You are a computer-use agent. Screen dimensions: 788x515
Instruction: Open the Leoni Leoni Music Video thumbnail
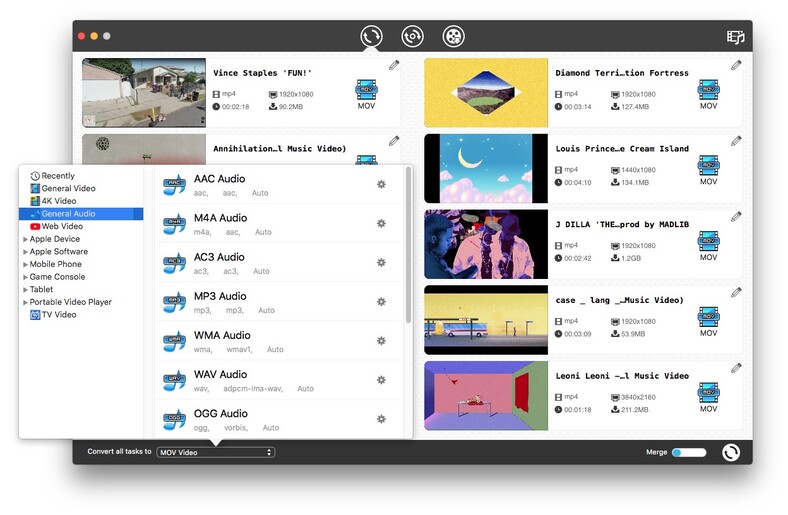[x=486, y=396]
